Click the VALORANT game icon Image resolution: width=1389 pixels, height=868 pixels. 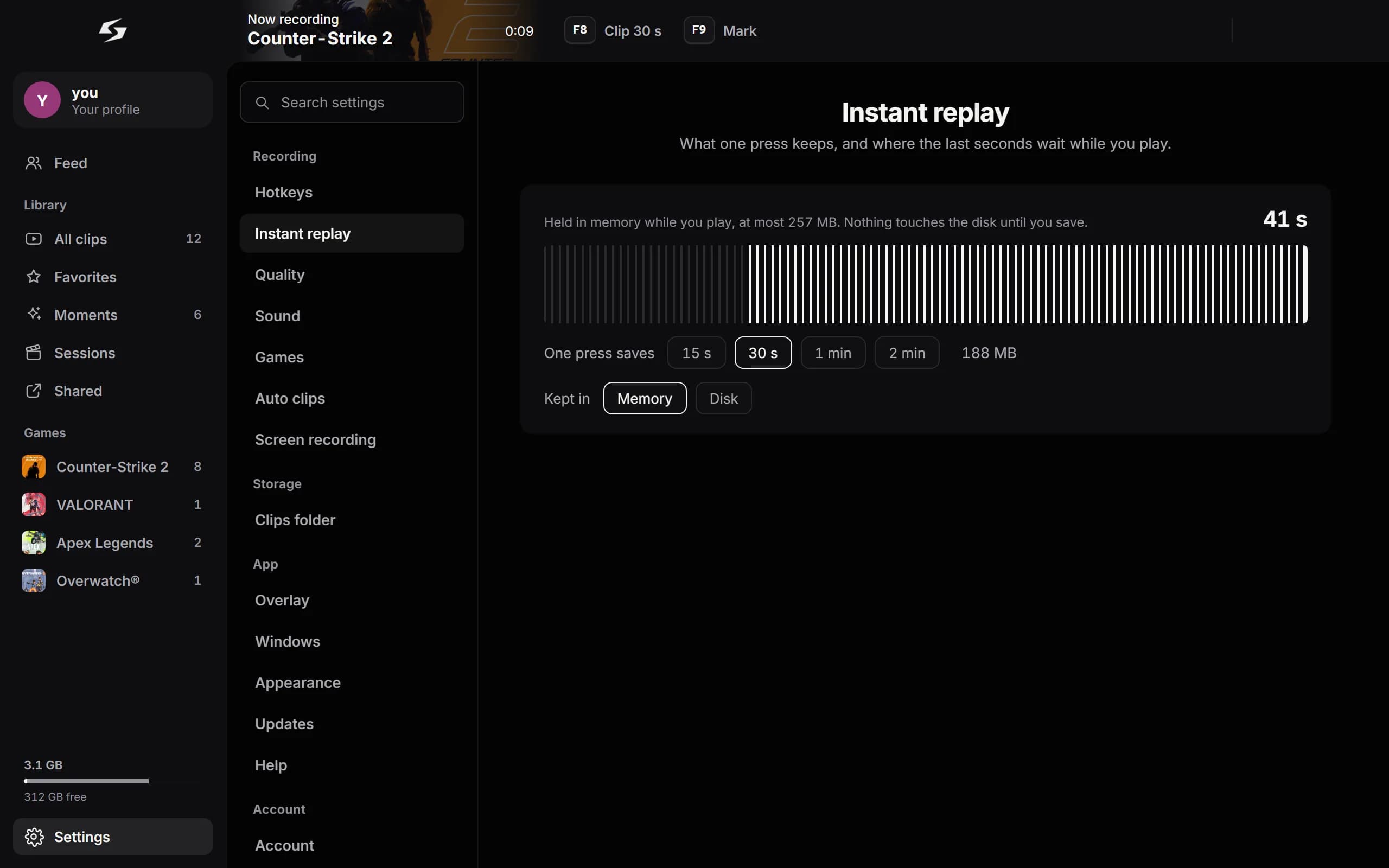tap(33, 505)
